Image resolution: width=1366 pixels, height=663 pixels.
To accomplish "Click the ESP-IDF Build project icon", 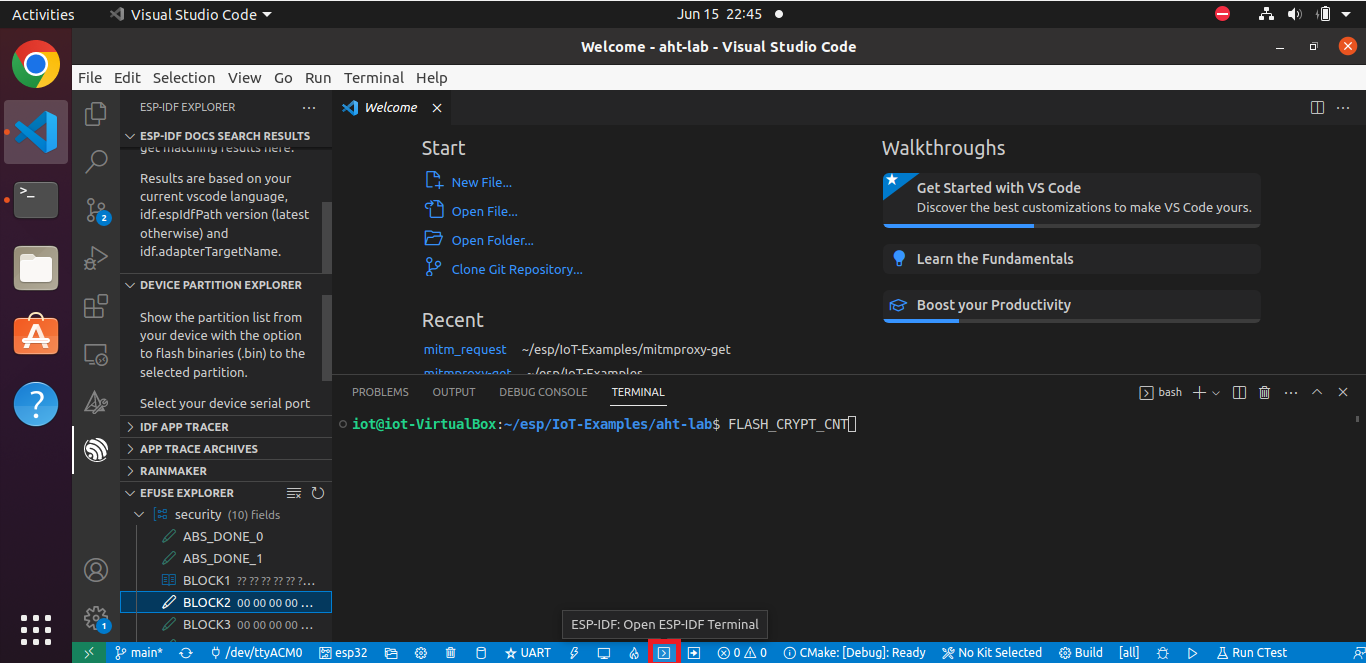I will click(x=481, y=653).
